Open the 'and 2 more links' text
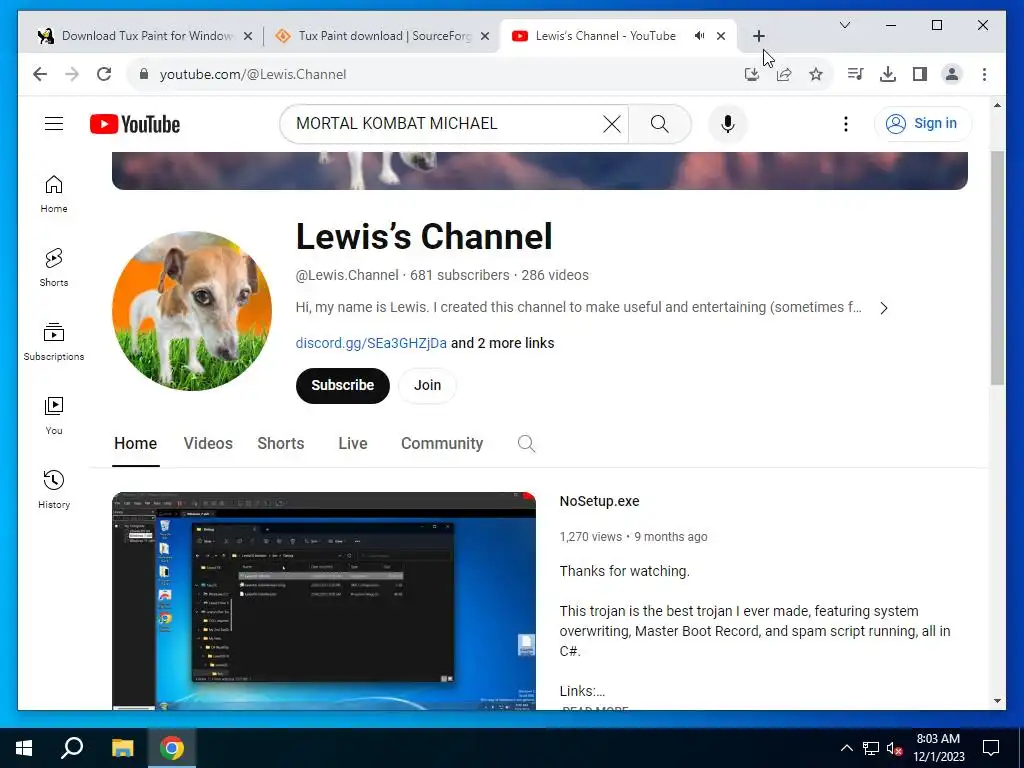Image resolution: width=1024 pixels, height=768 pixels. point(502,344)
